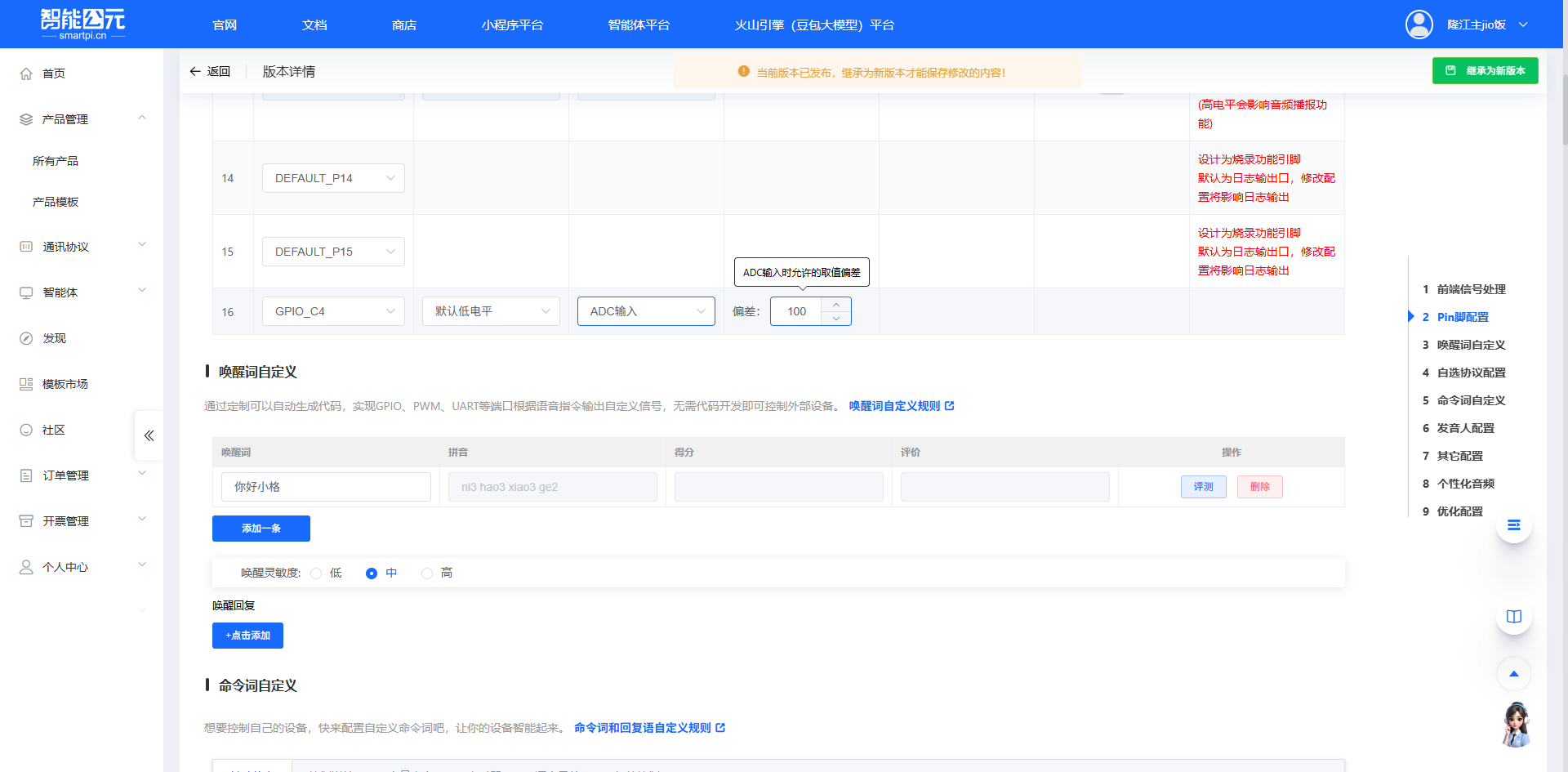The width and height of the screenshot is (1568, 772).
Task: Open the documentation book floating button
Action: pyautogui.click(x=1514, y=617)
